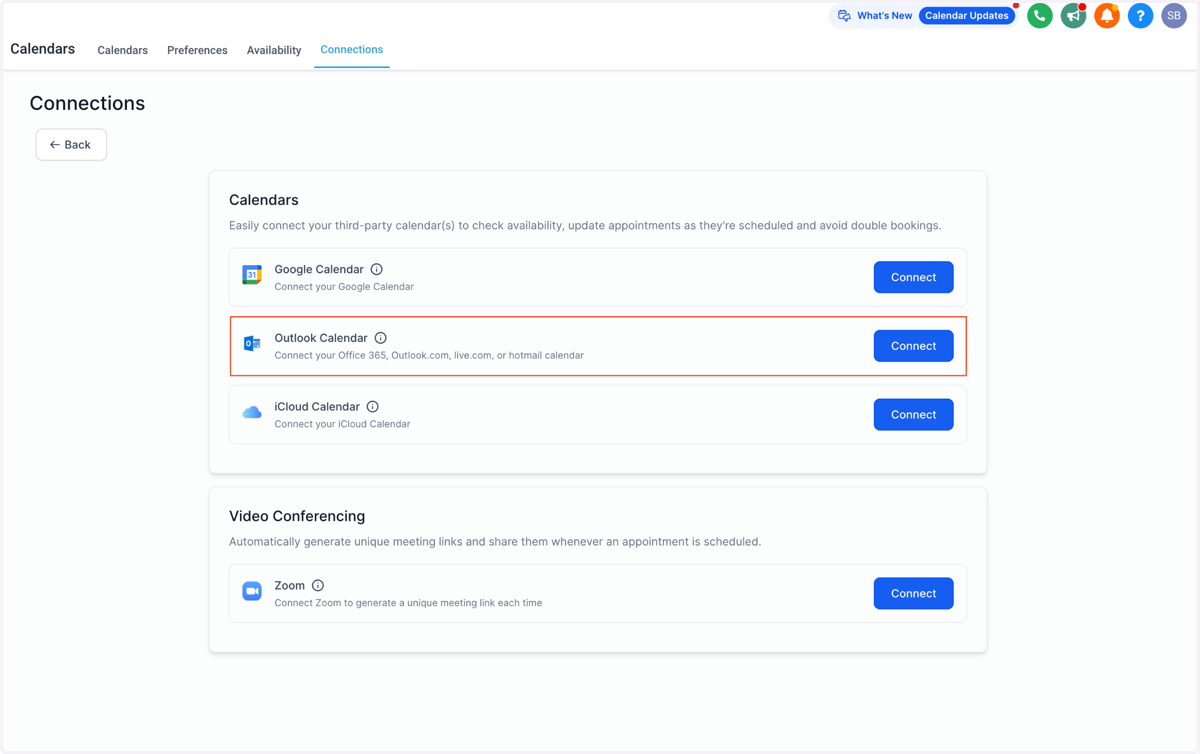Click the Google Calendar logo icon

pos(252,275)
